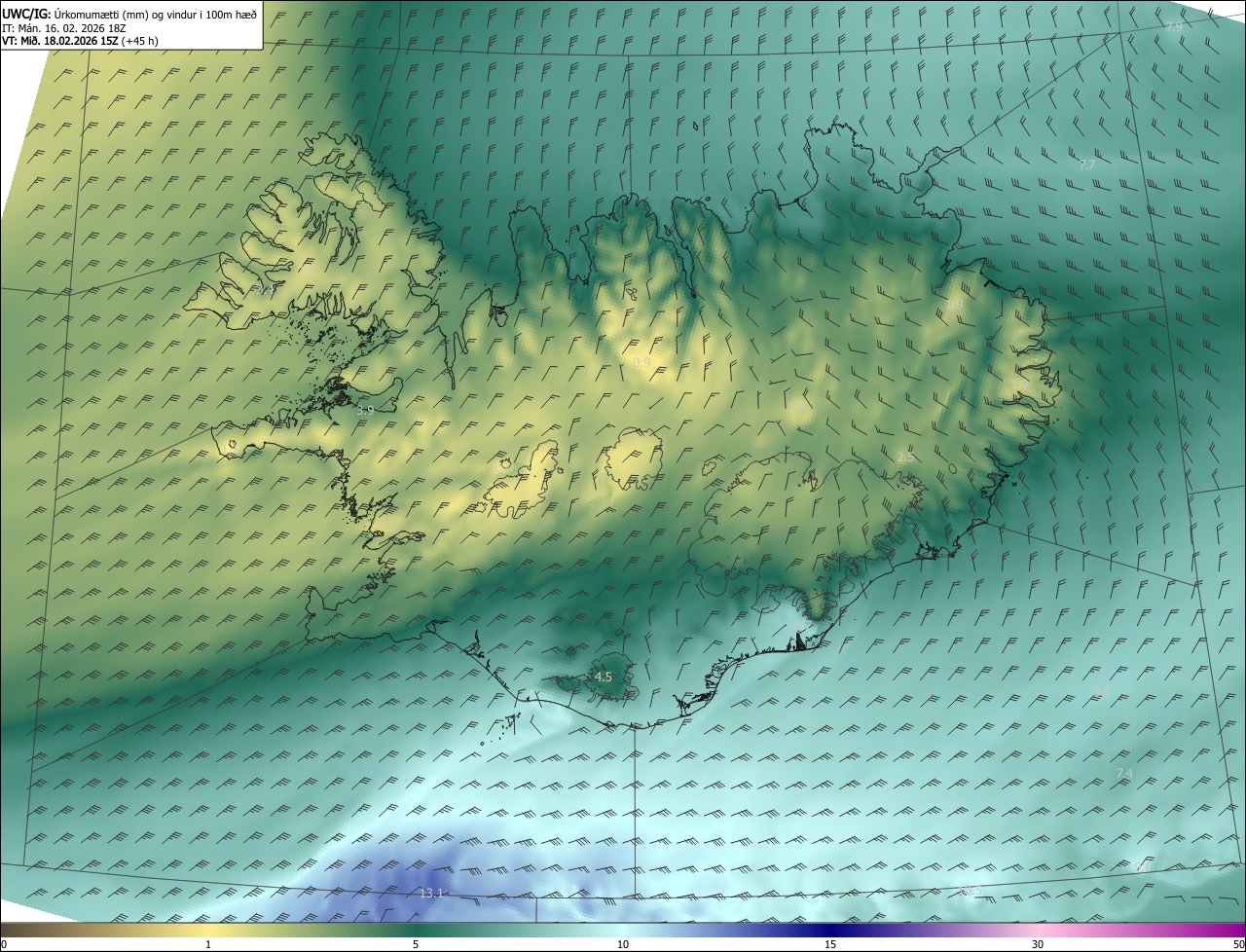The height and width of the screenshot is (952, 1246).
Task: Click the 5 tick label on the color scale
Action: point(416,944)
